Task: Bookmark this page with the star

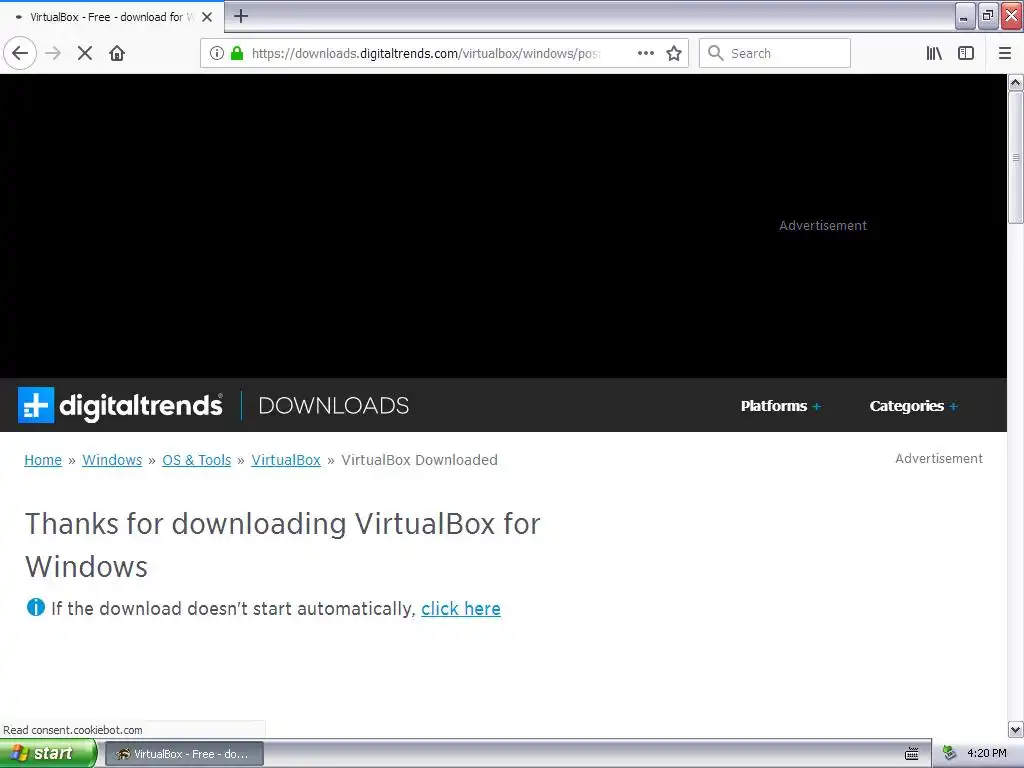Action: 674,53
